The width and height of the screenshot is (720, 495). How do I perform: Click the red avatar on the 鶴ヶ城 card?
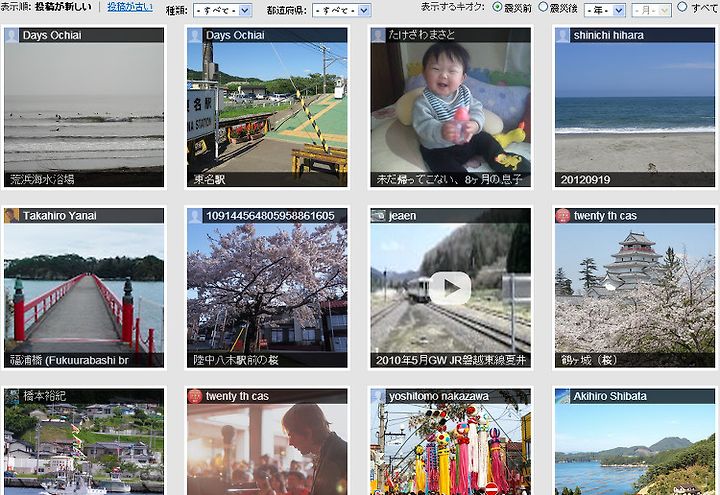point(562,216)
